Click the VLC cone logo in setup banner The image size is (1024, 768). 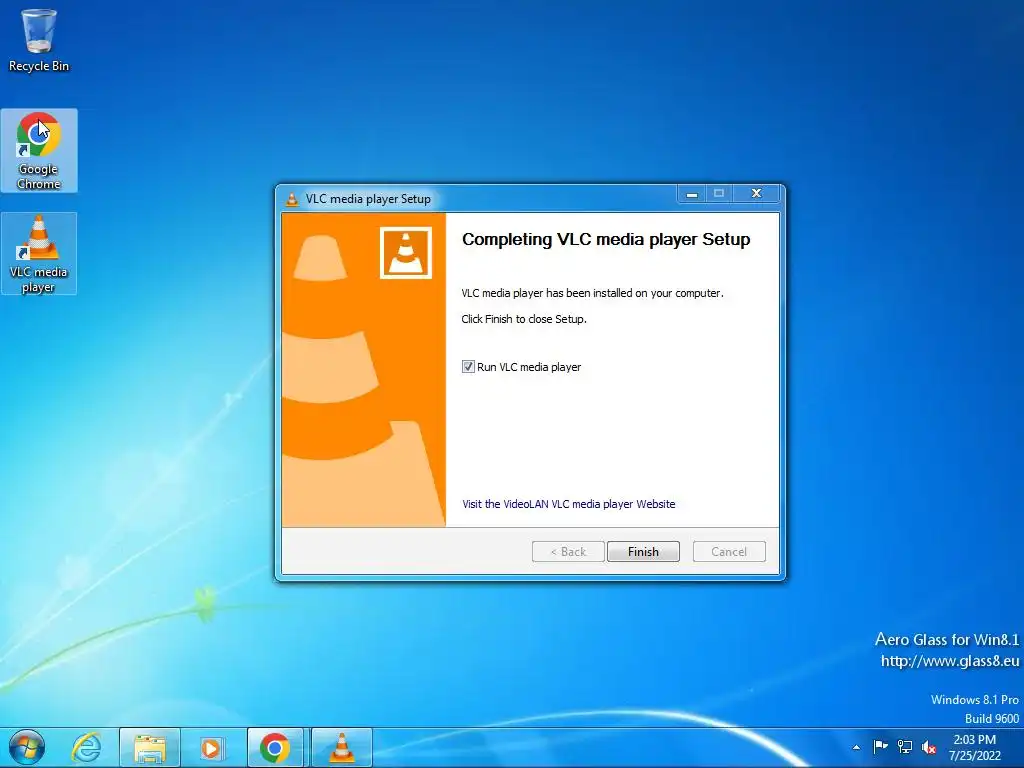click(406, 253)
